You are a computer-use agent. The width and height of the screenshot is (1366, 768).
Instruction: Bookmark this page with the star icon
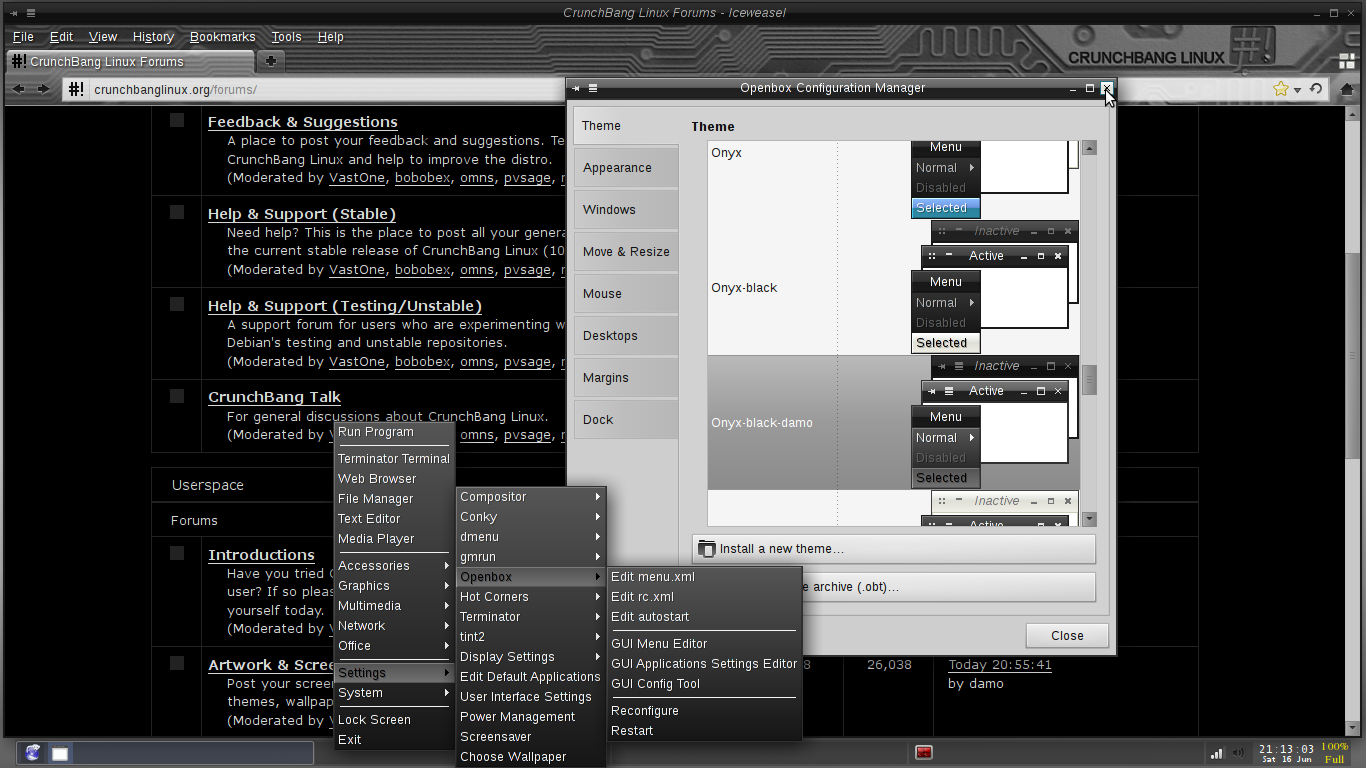1281,89
